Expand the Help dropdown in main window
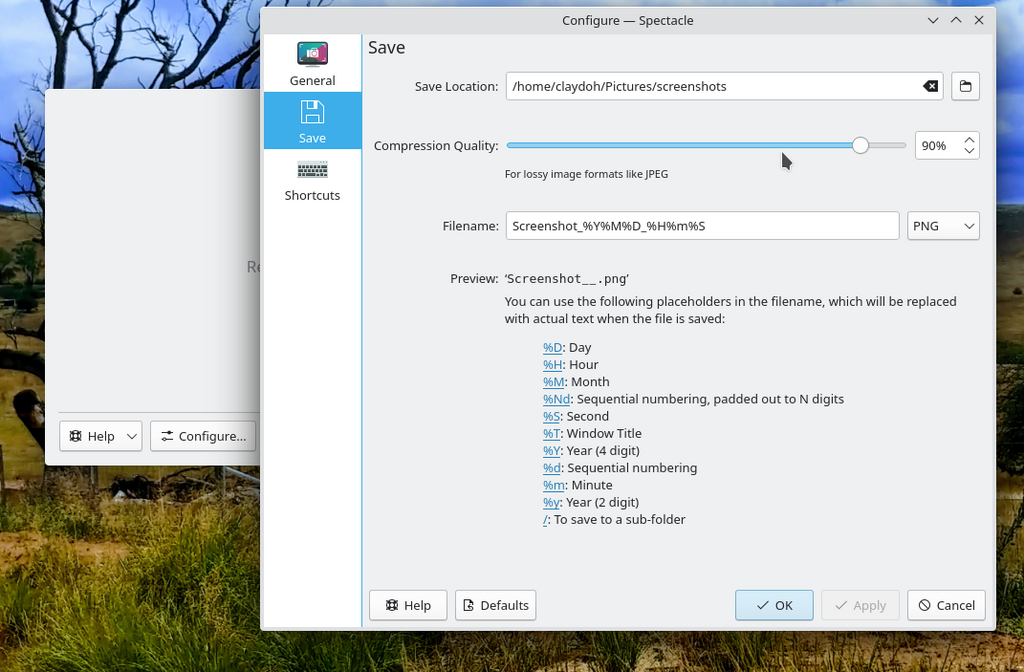Viewport: 1024px width, 672px height. click(x=133, y=436)
